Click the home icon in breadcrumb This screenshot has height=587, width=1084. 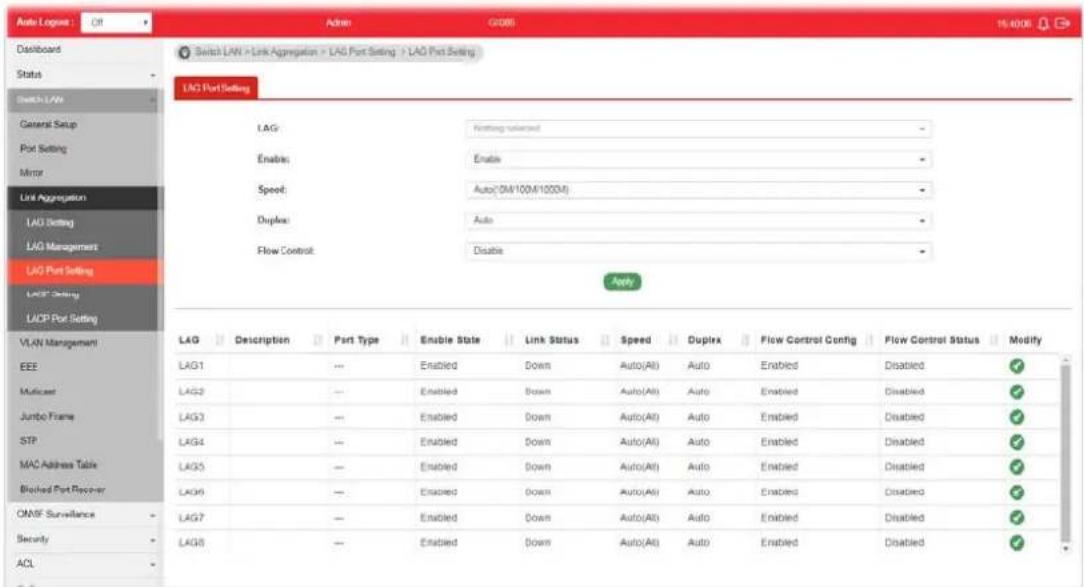[x=184, y=53]
